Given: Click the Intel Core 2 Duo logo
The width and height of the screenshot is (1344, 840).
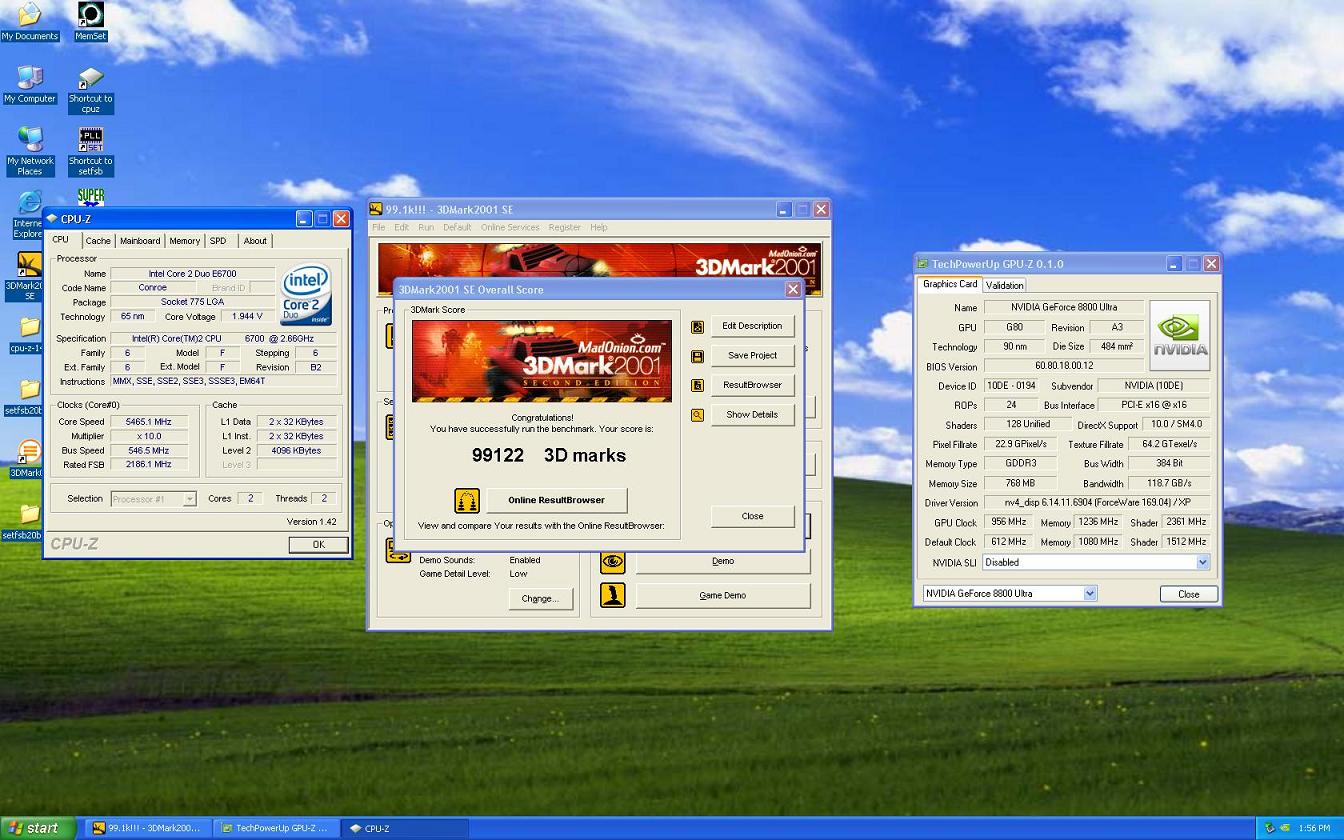Looking at the screenshot, I should coord(306,294).
